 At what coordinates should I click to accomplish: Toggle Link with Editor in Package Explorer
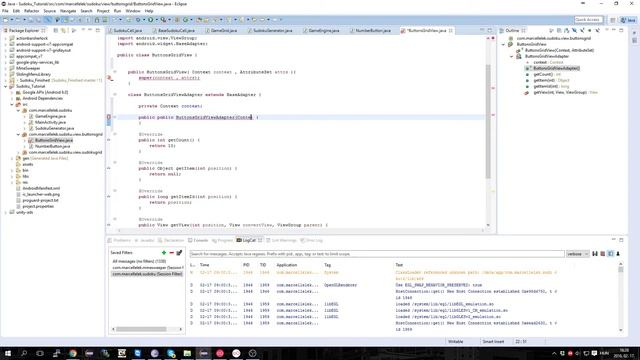(64, 31)
